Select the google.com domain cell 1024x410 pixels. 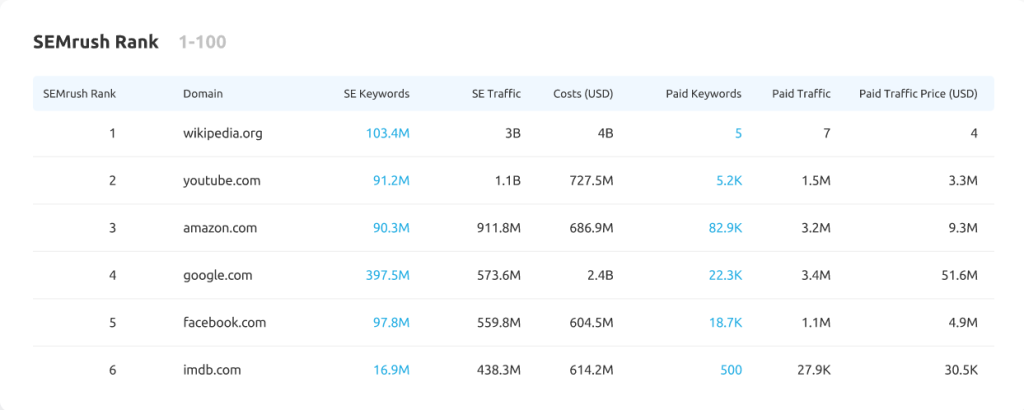coord(218,276)
